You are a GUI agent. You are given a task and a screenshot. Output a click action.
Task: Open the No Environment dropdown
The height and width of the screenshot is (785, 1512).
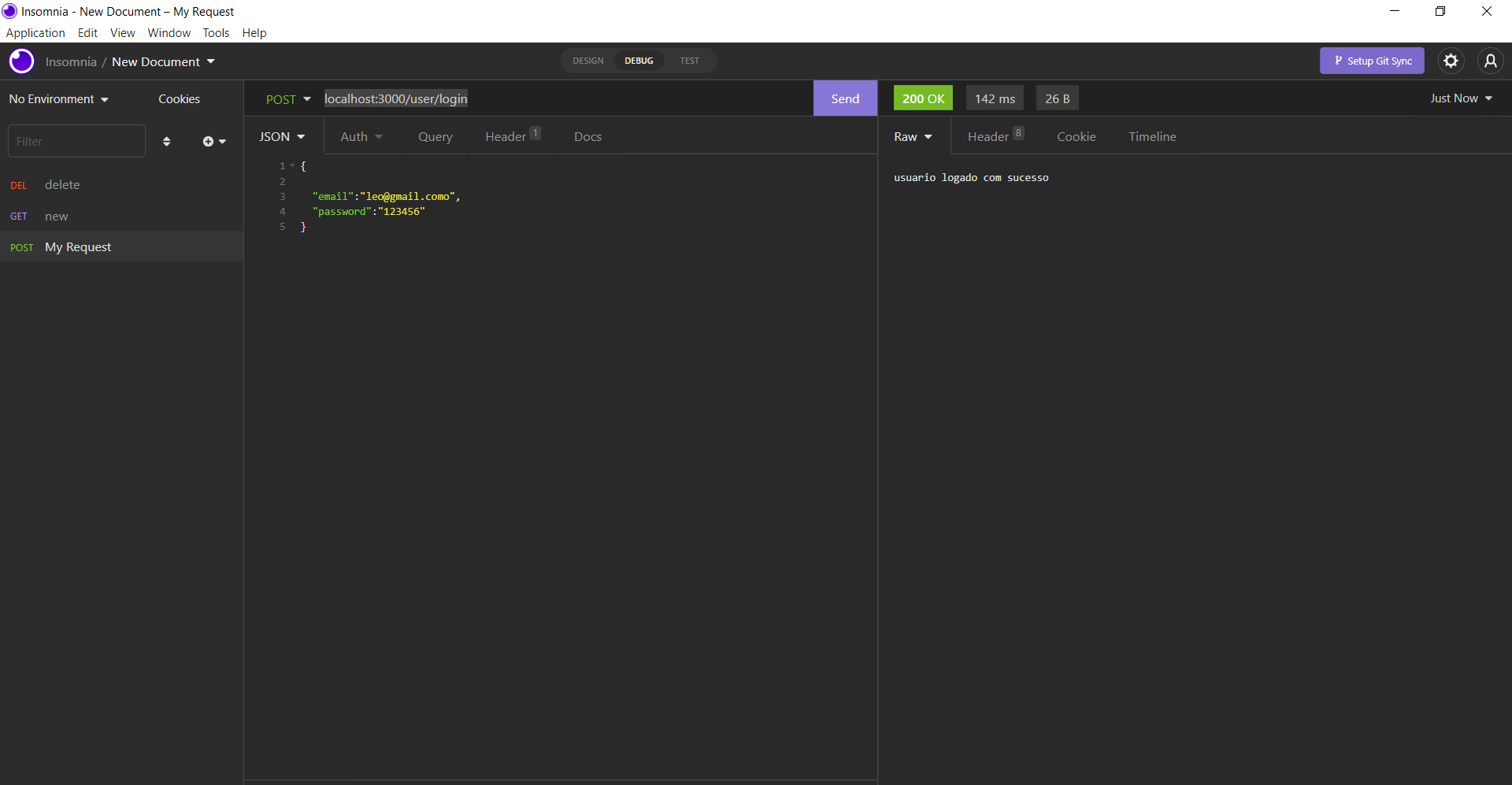click(57, 98)
